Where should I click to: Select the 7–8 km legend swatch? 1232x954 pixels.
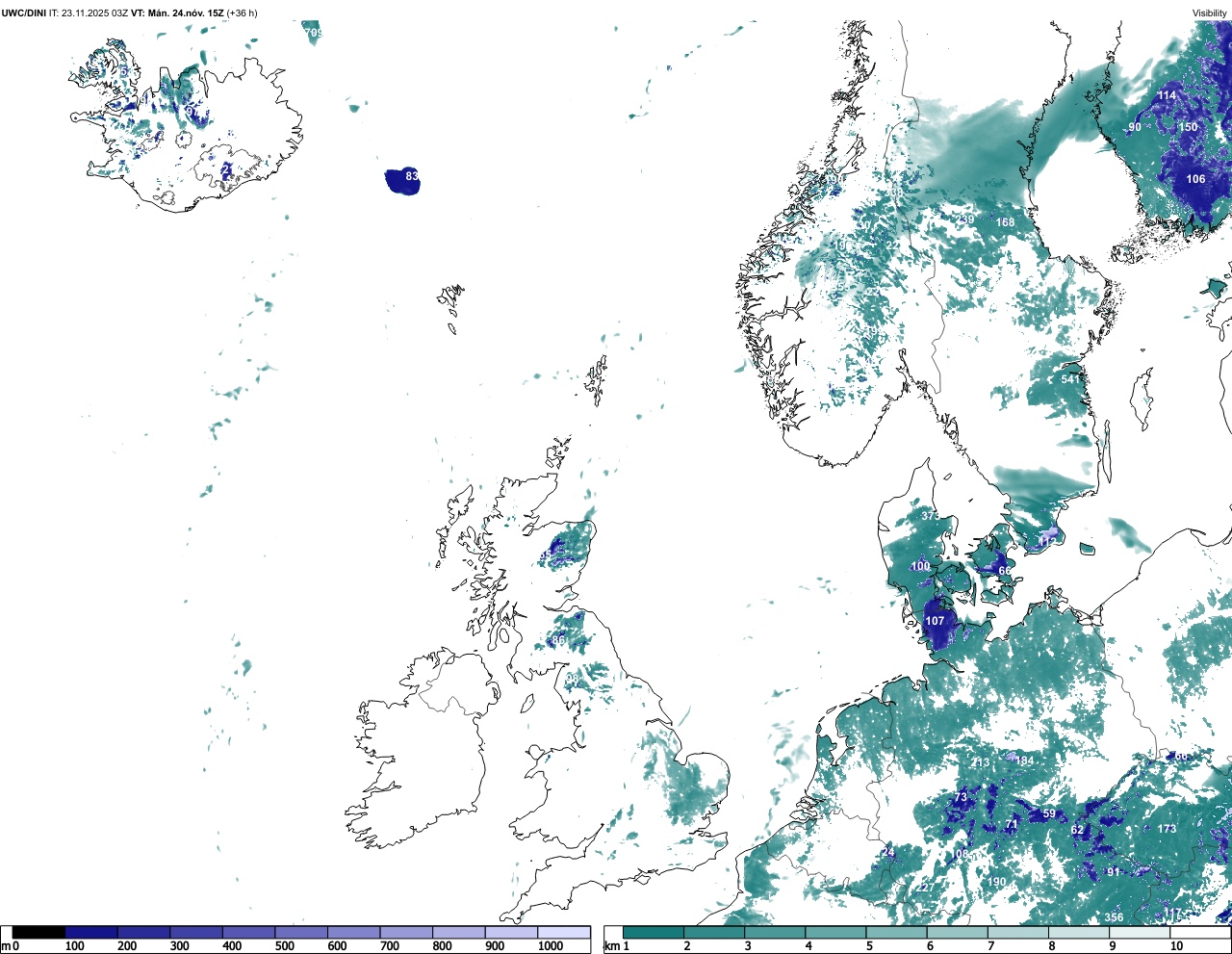coord(1017,933)
